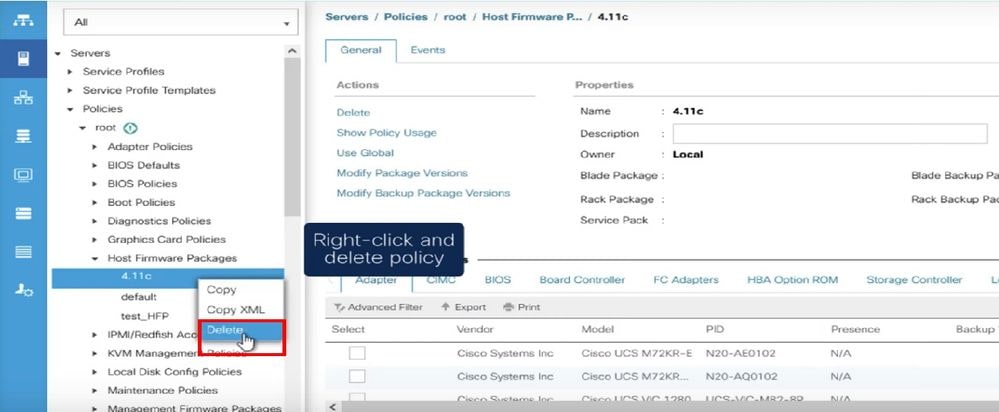Click Modify Package Versions link
The height and width of the screenshot is (412, 999).
(x=402, y=173)
